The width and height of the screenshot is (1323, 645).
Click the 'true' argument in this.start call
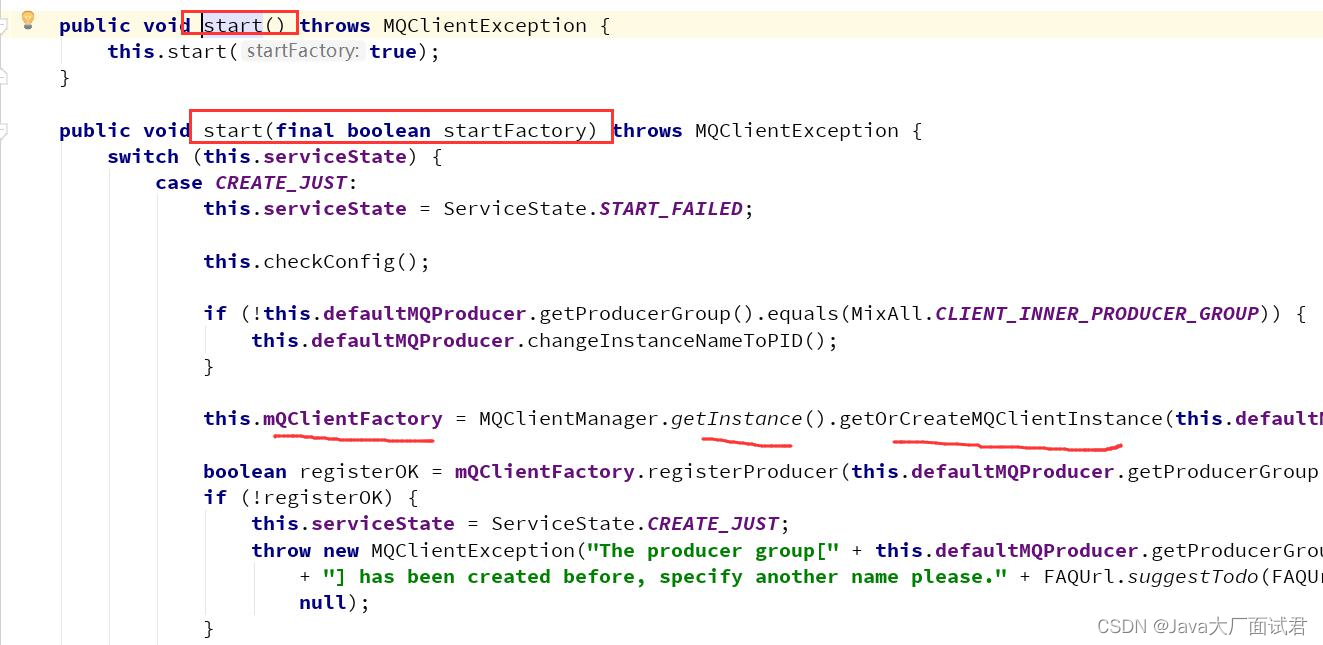coord(393,51)
